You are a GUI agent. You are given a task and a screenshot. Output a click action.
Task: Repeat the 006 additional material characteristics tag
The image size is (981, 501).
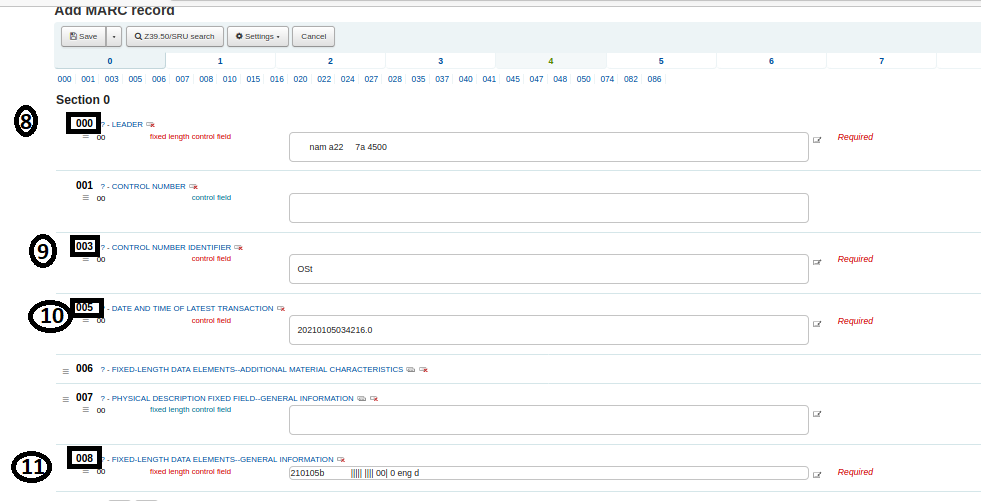410,370
